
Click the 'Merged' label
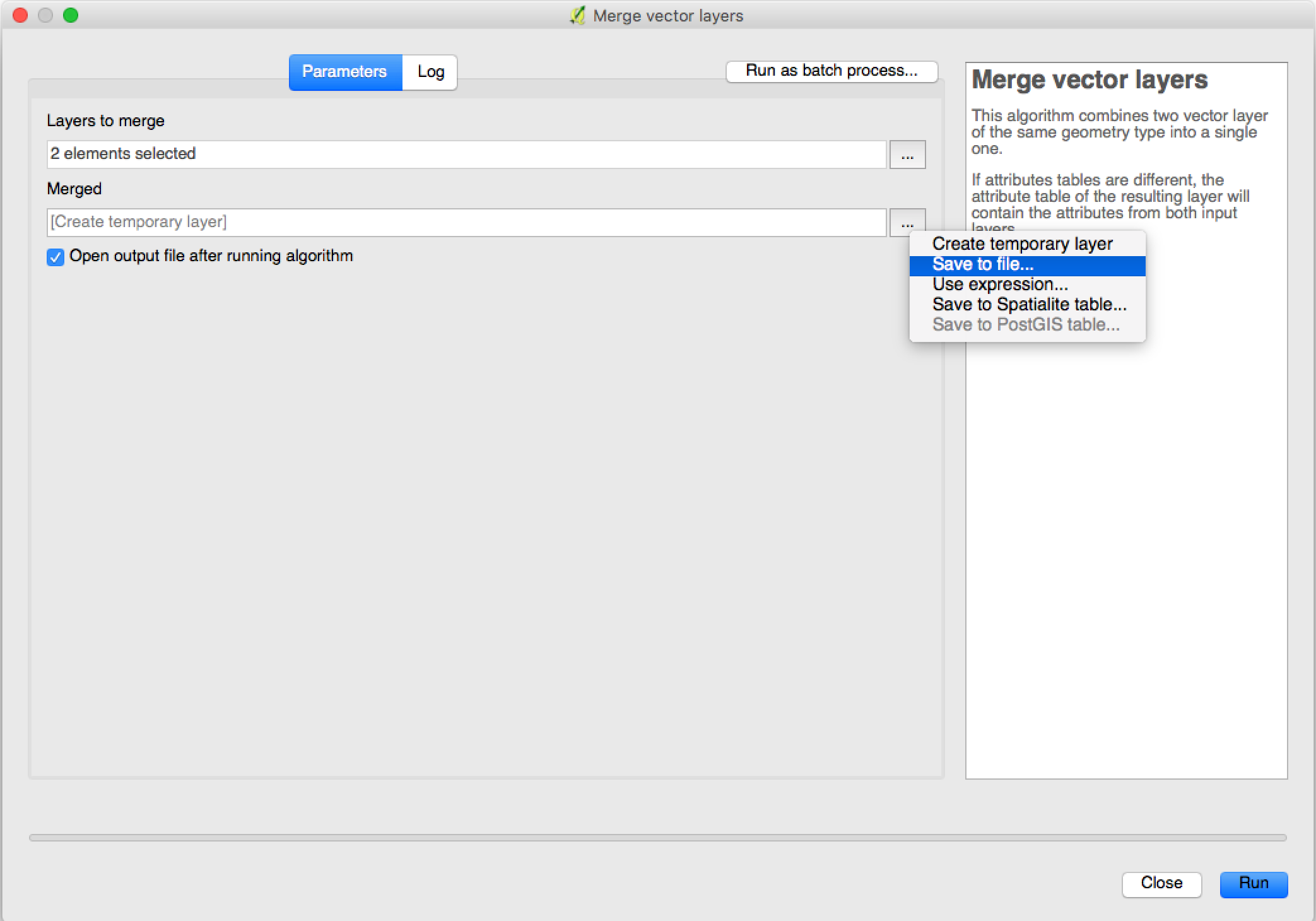pos(74,189)
